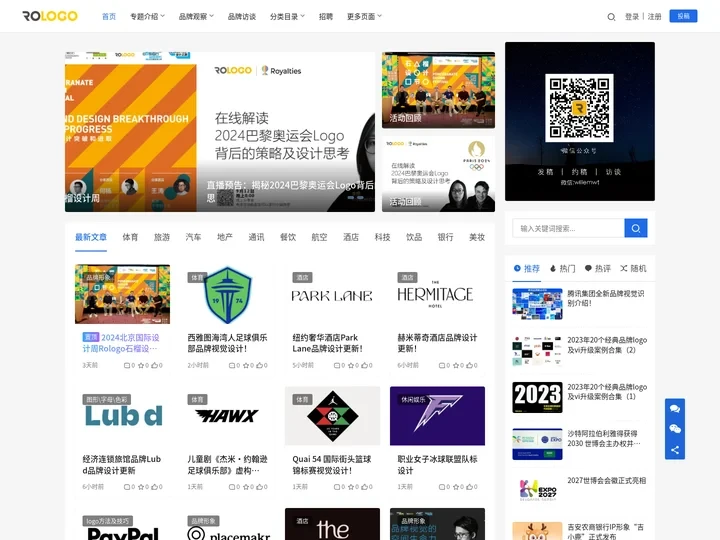Expand the 品牌观察 dropdown menu
The image size is (720, 540).
[196, 17]
